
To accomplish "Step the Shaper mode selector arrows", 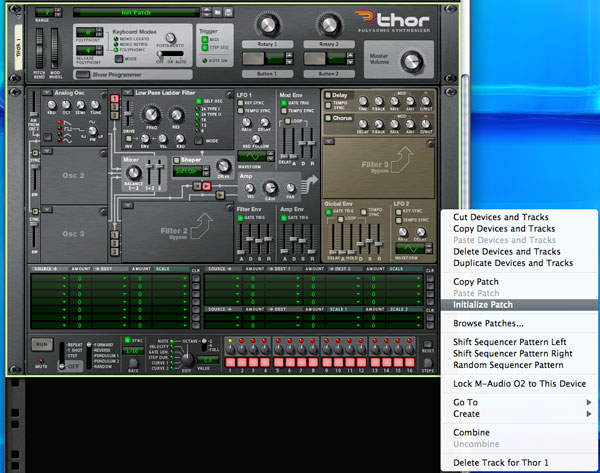I will pos(206,171).
